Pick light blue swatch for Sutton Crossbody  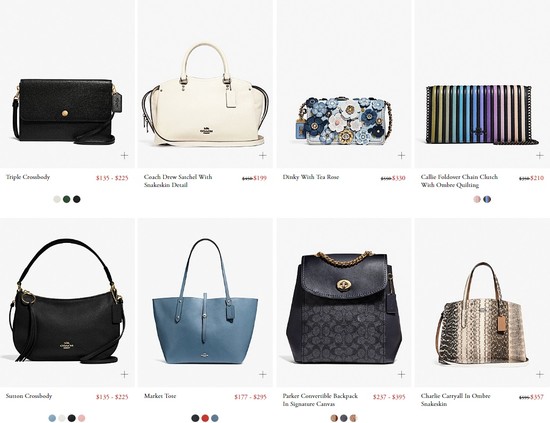click(x=52, y=418)
